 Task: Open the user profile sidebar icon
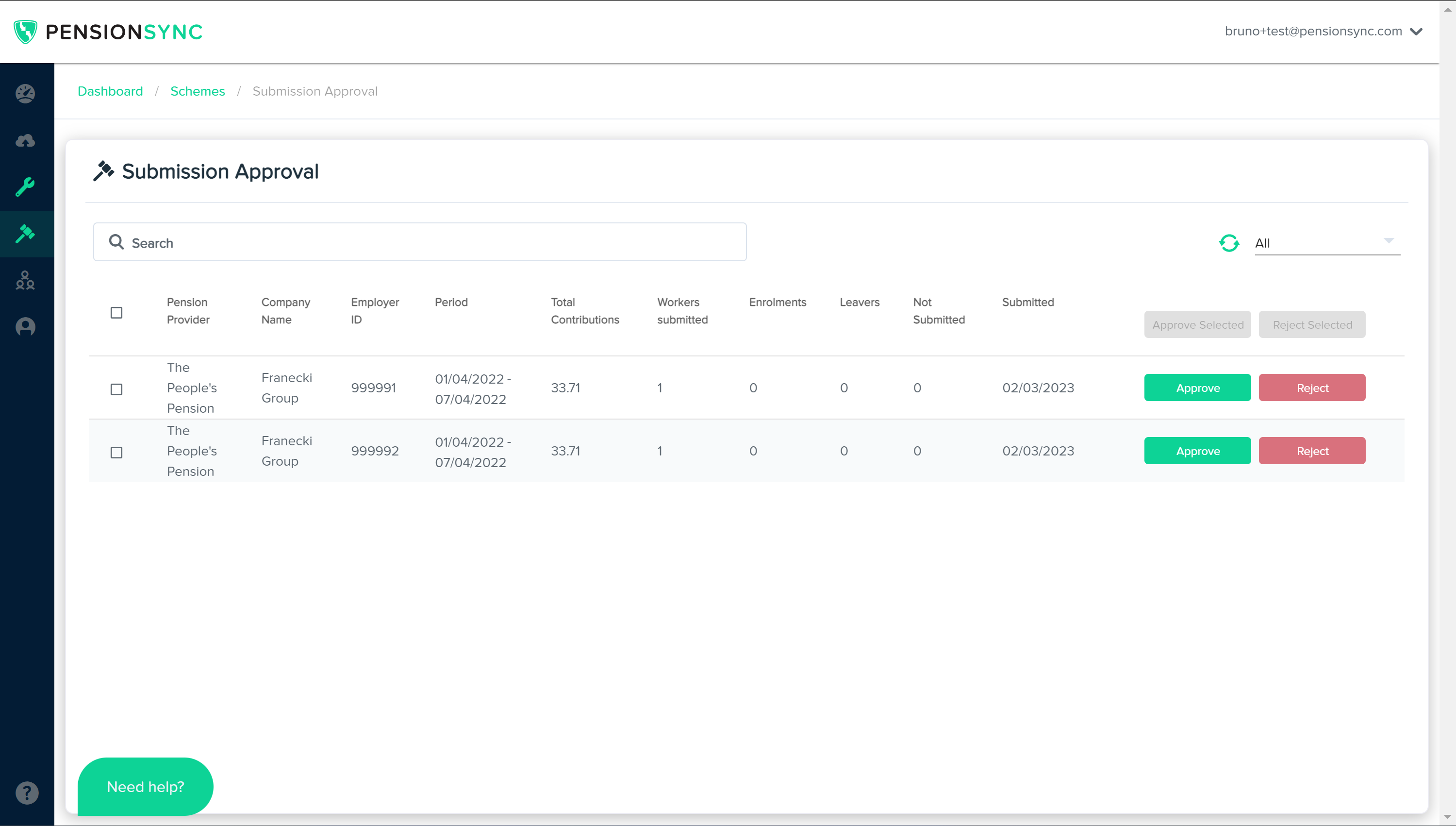[x=26, y=327]
